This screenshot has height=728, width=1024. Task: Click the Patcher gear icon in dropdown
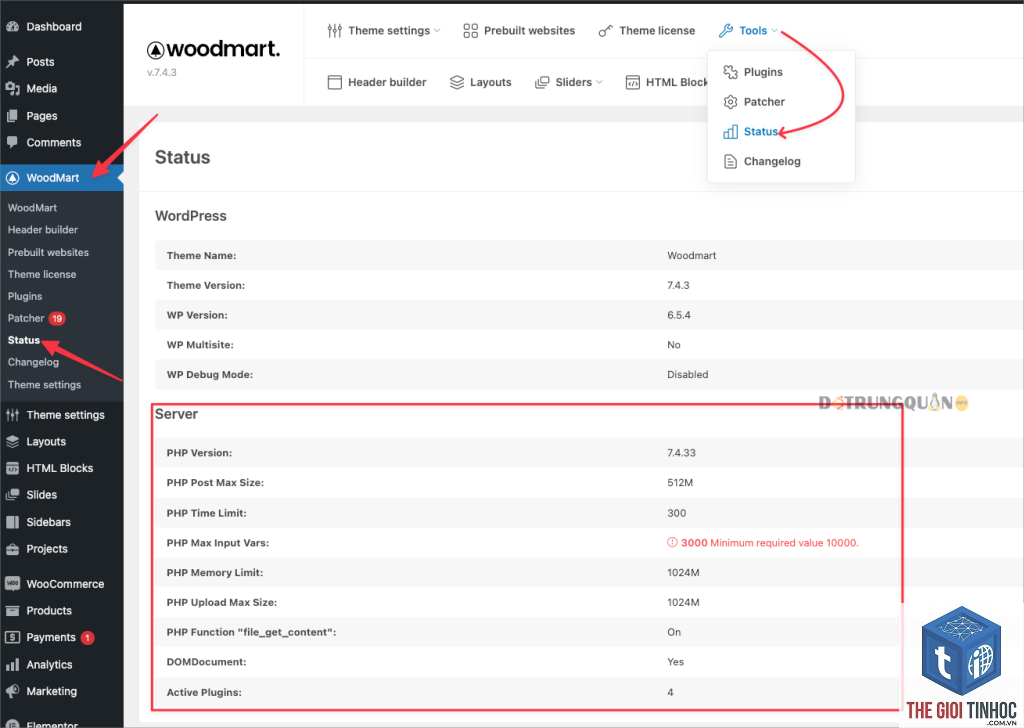730,102
